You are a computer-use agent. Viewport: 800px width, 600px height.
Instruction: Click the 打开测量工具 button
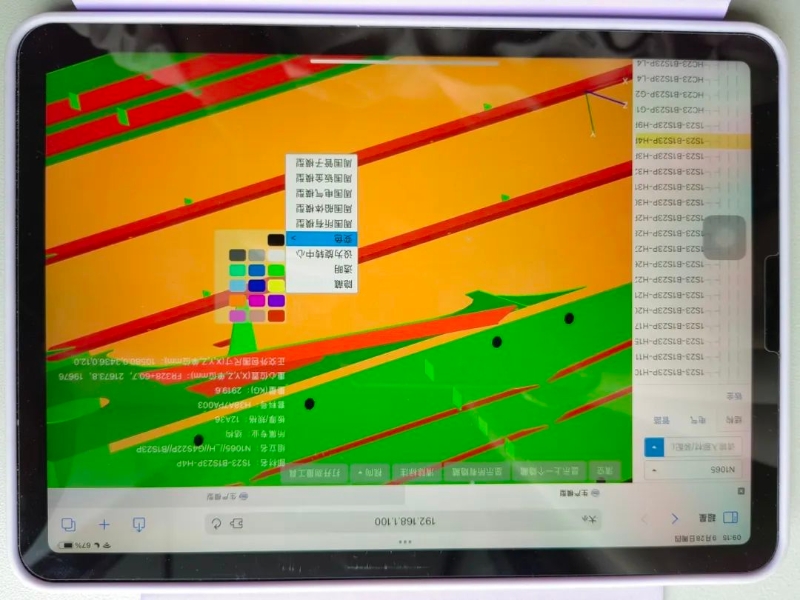tap(314, 473)
